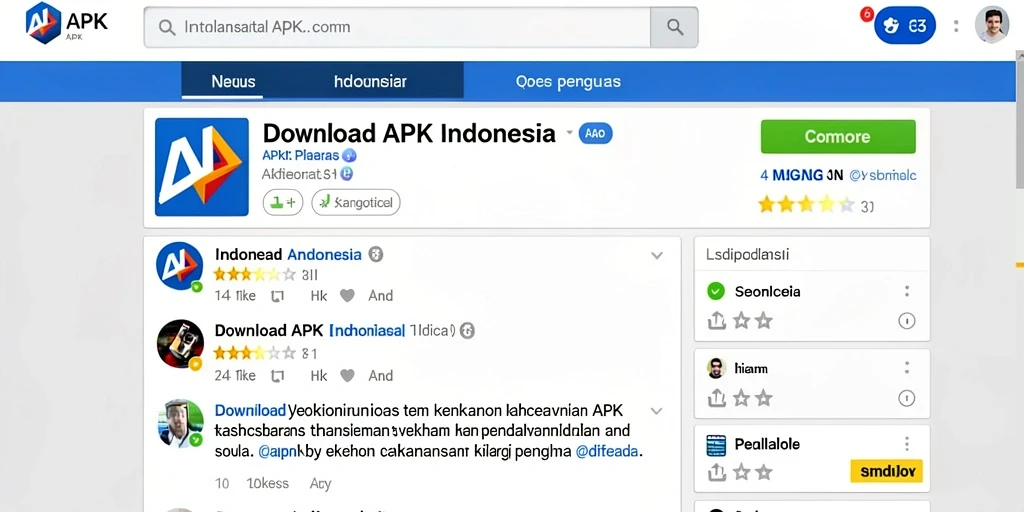
Task: Click the Peallalole list icon
Action: pos(716,445)
